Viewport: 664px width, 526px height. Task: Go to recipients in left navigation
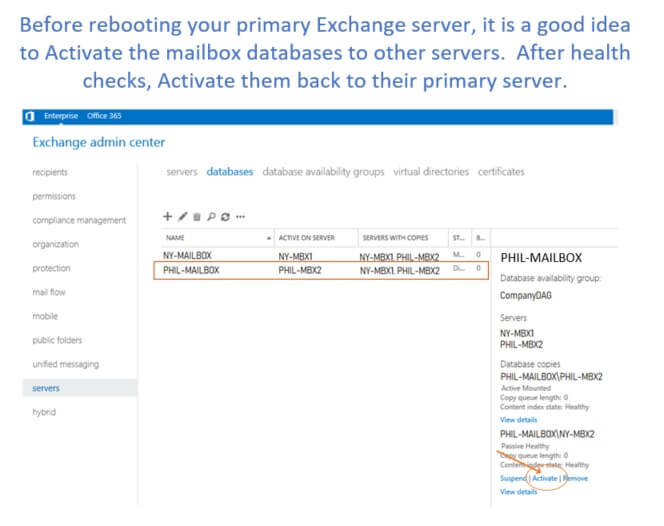(x=50, y=172)
